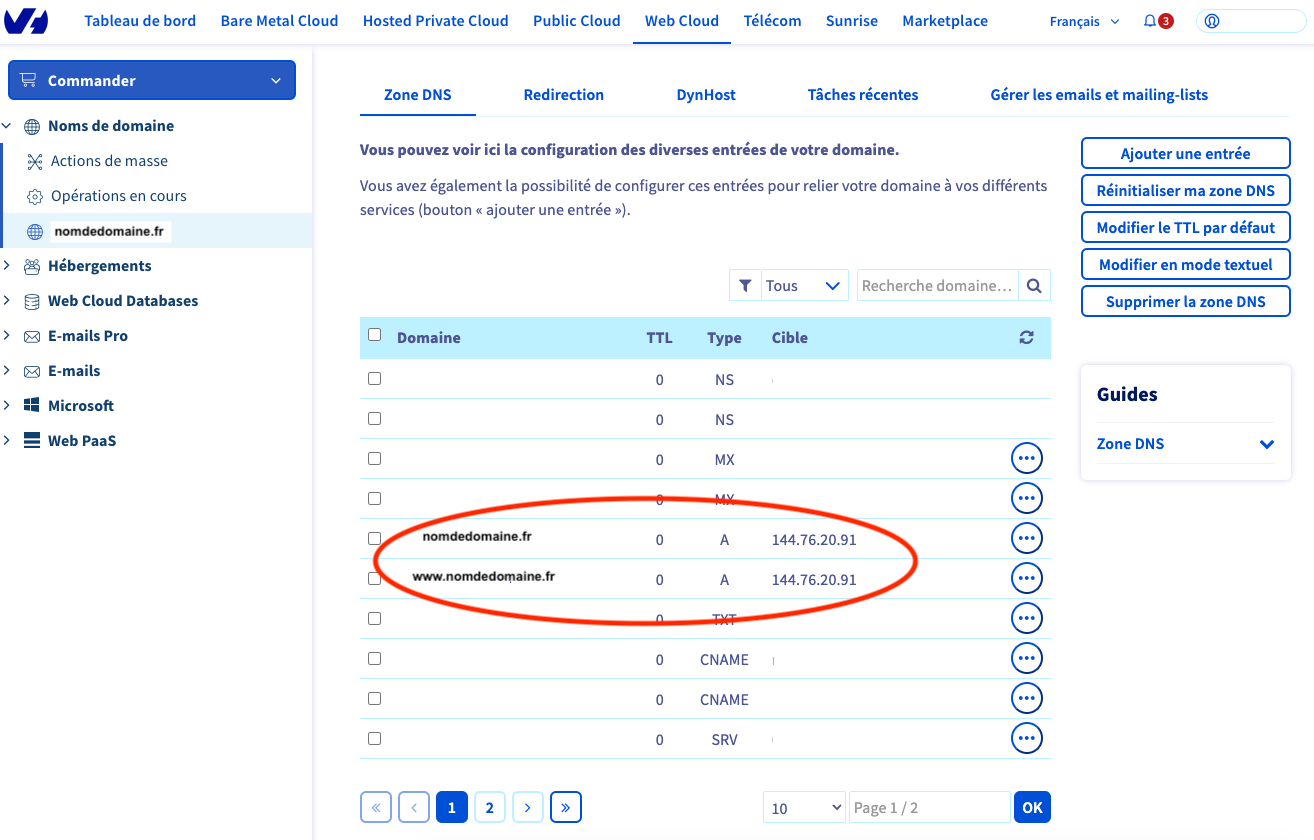Click the Ajouter une entrée button

pos(1185,154)
